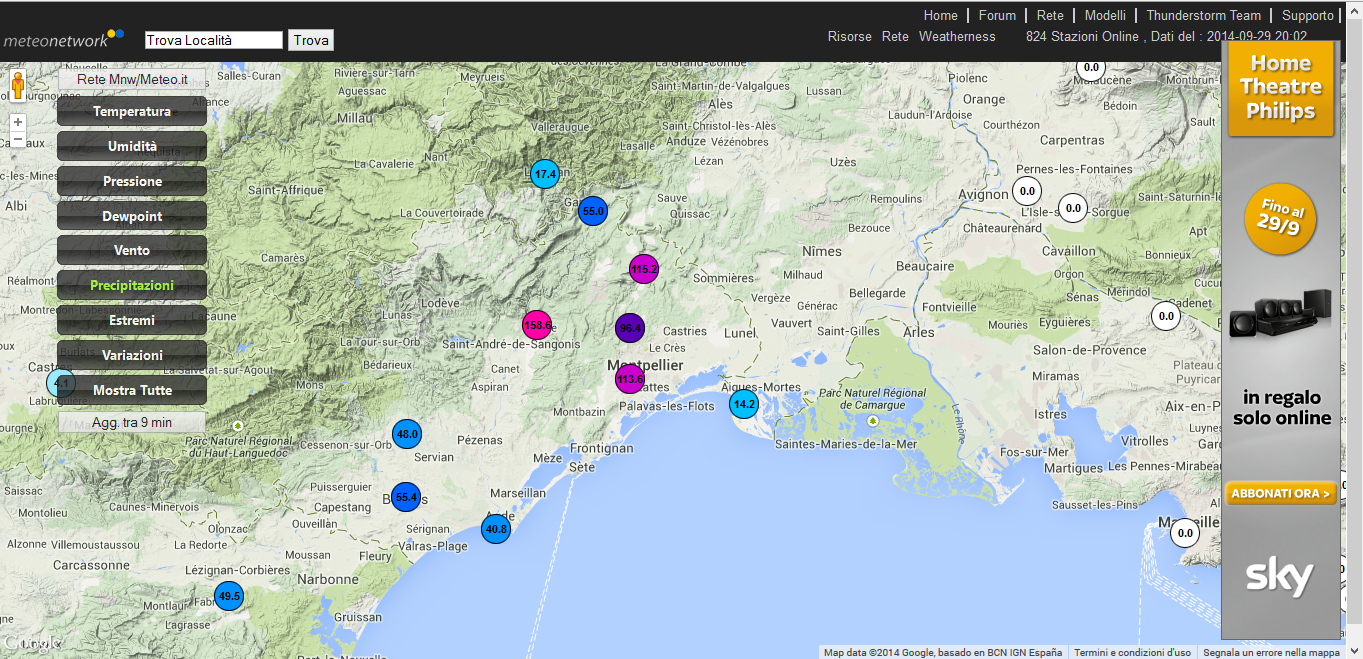Show the Umidità layer

point(132,146)
